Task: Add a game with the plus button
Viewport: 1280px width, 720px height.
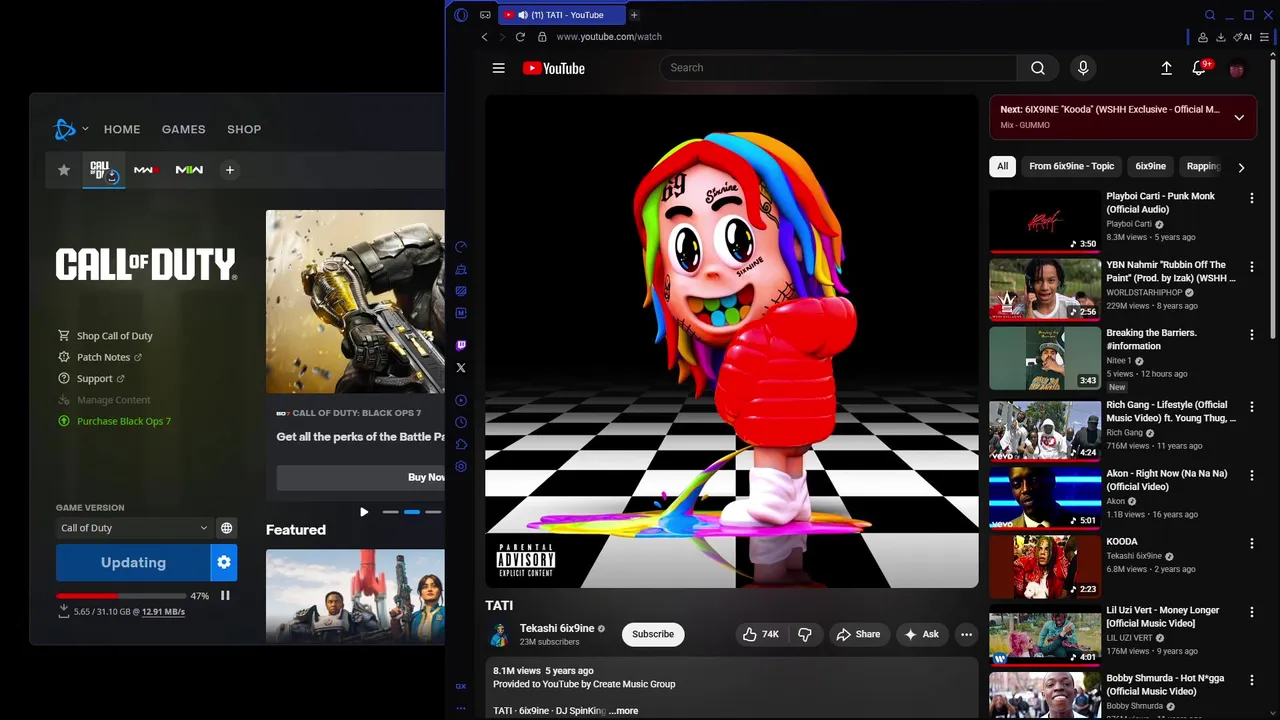Action: point(229,170)
